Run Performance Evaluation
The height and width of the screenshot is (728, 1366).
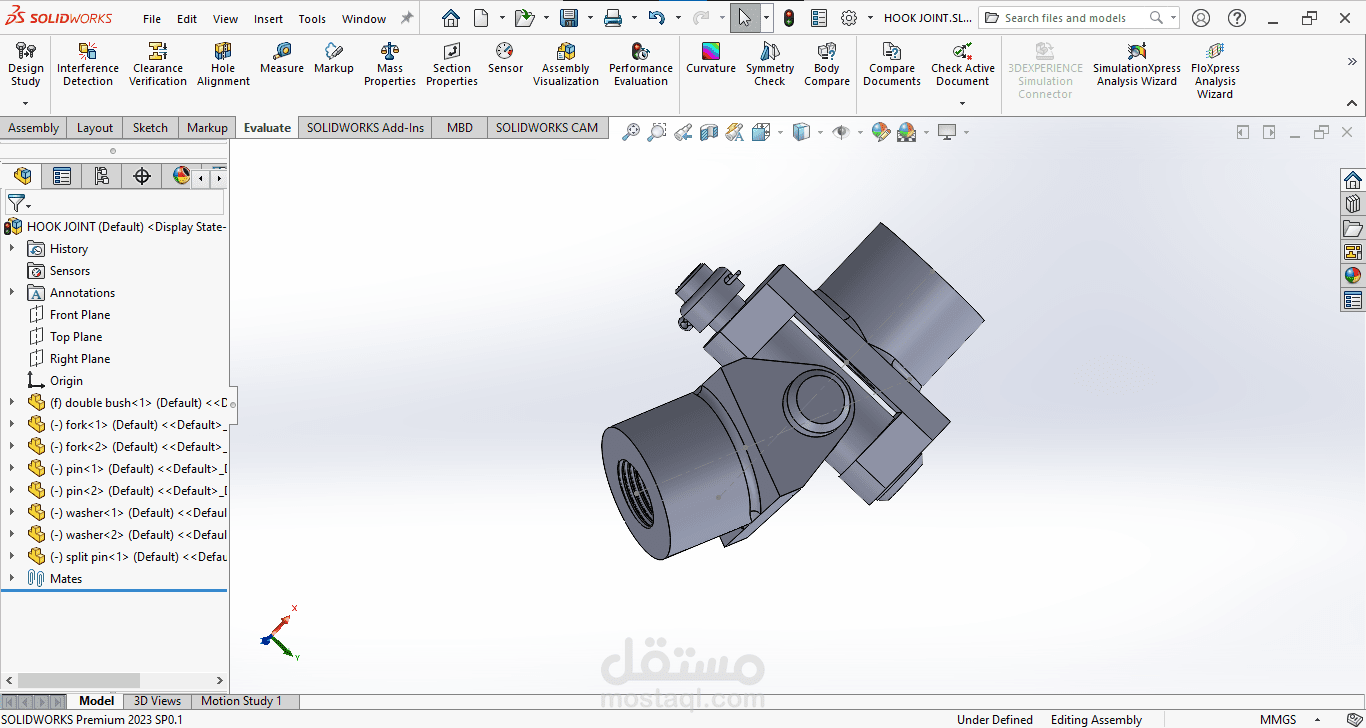pyautogui.click(x=641, y=64)
